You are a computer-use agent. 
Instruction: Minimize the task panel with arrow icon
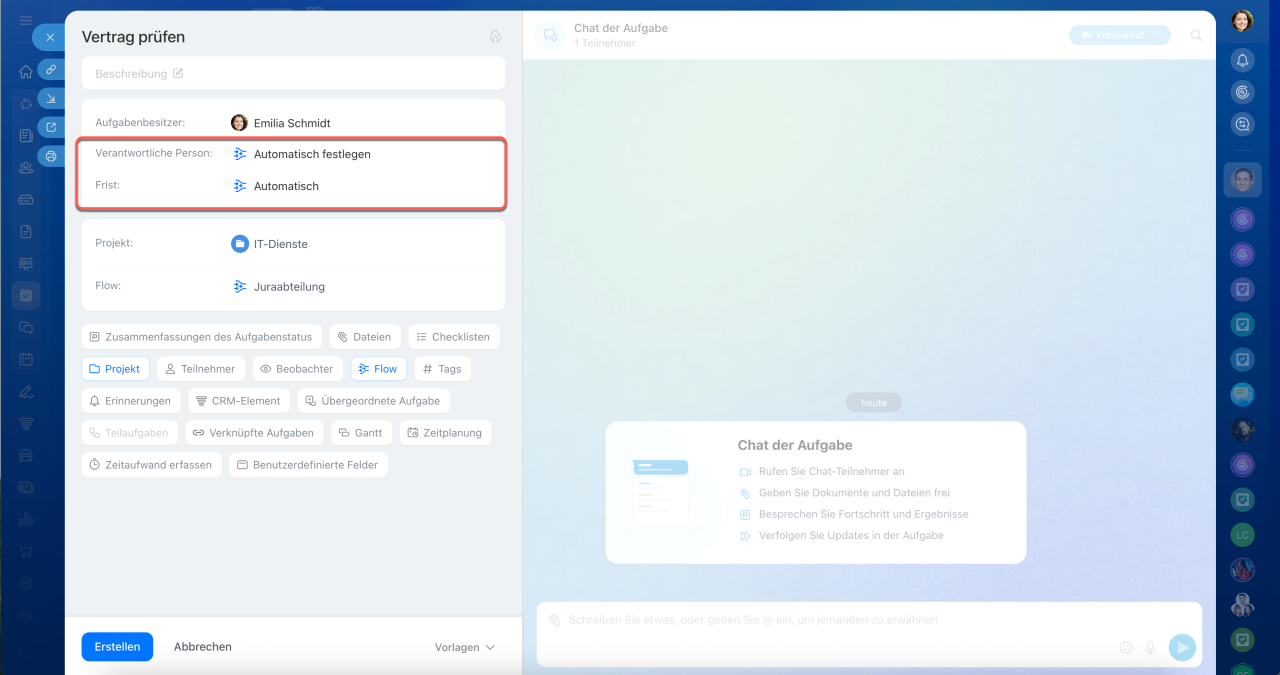pos(51,98)
